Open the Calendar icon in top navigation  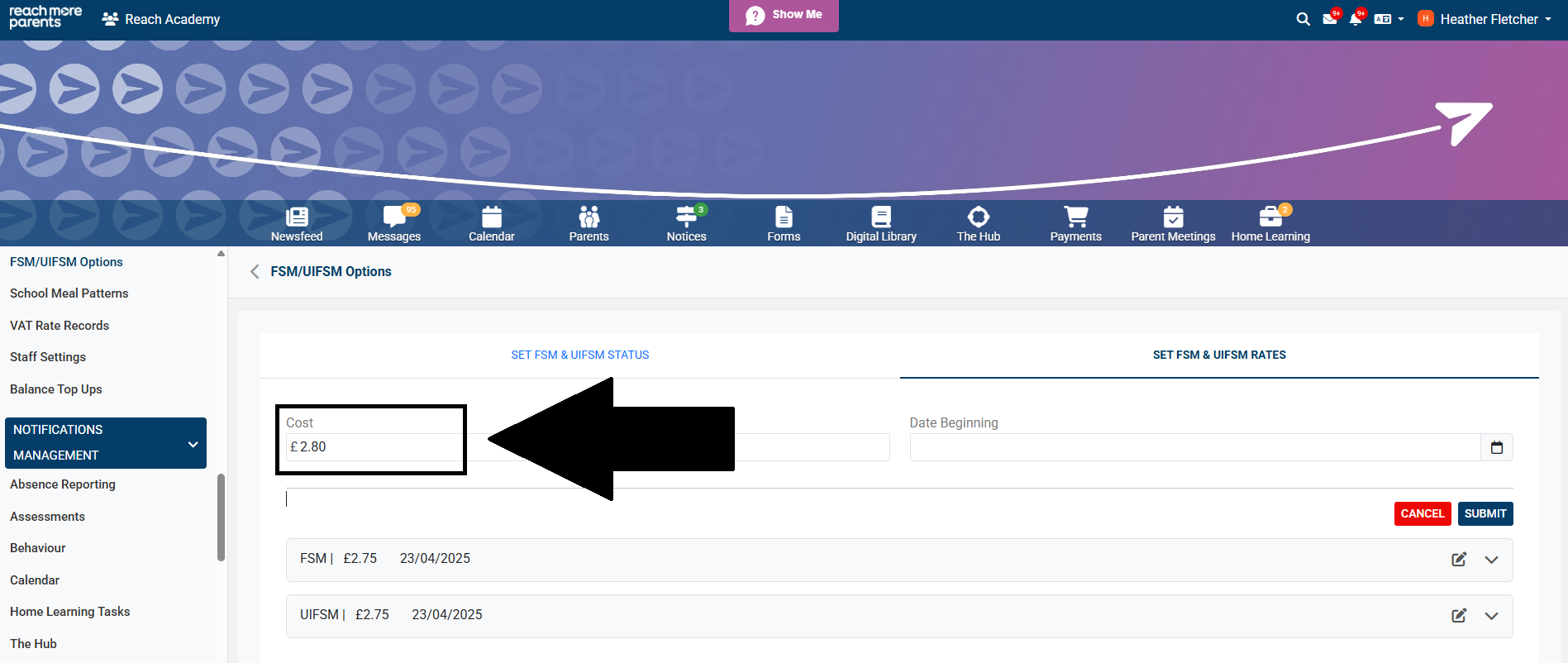click(x=492, y=217)
